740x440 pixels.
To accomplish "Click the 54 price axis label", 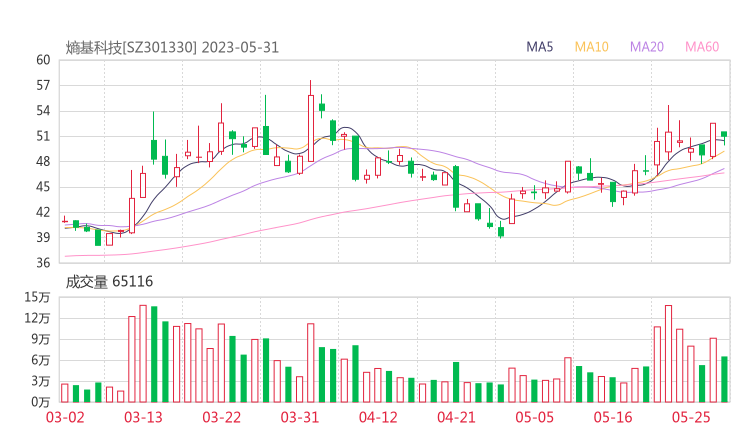I will pos(43,111).
